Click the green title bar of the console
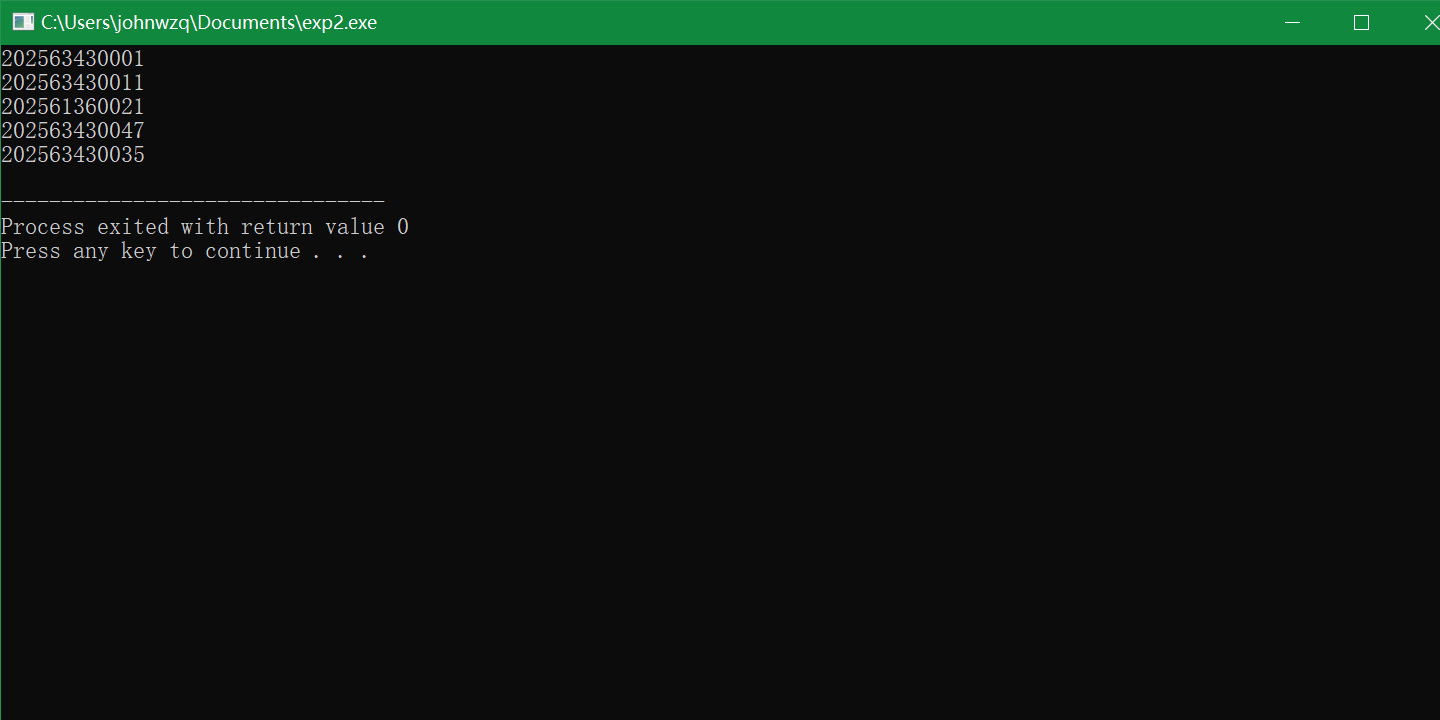The image size is (1440, 720). pyautogui.click(x=700, y=21)
